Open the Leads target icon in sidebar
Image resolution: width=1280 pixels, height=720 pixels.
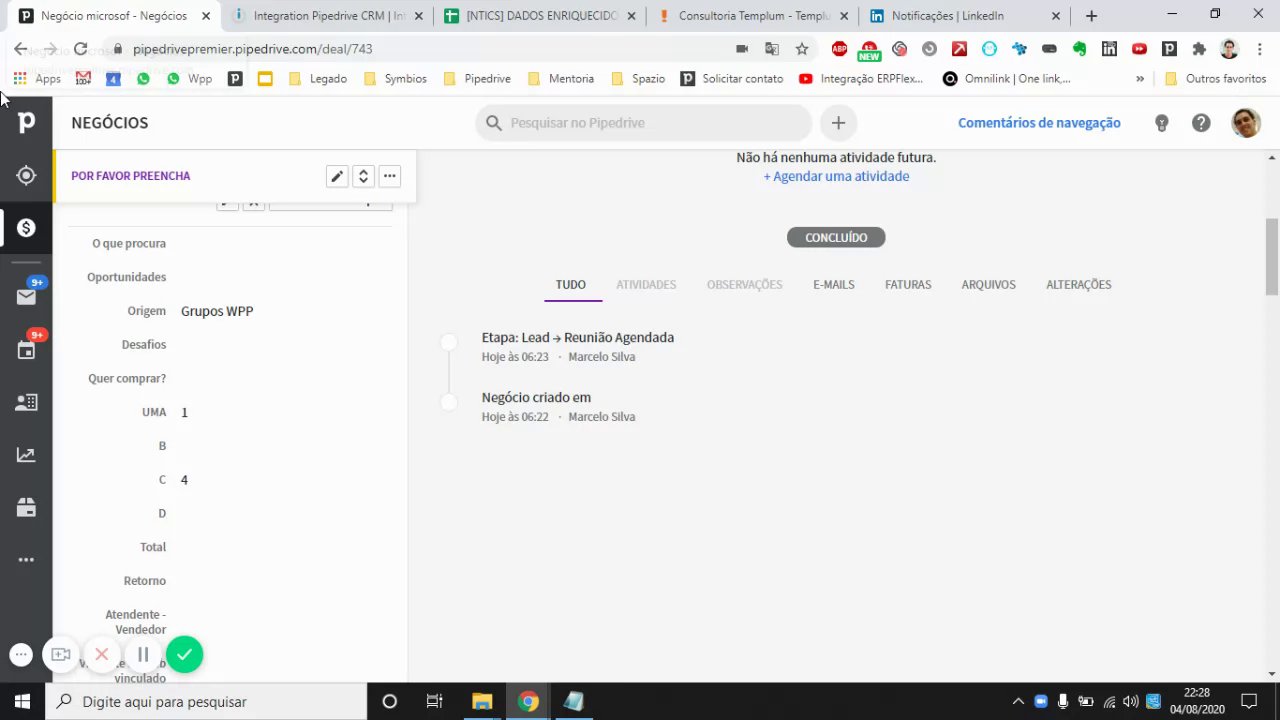pyautogui.click(x=26, y=176)
